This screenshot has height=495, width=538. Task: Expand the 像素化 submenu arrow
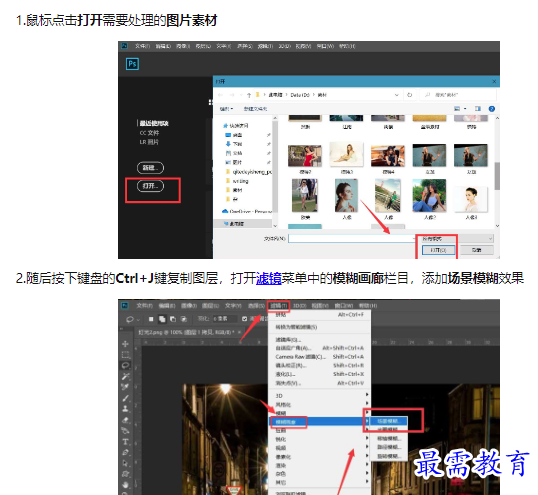point(367,456)
